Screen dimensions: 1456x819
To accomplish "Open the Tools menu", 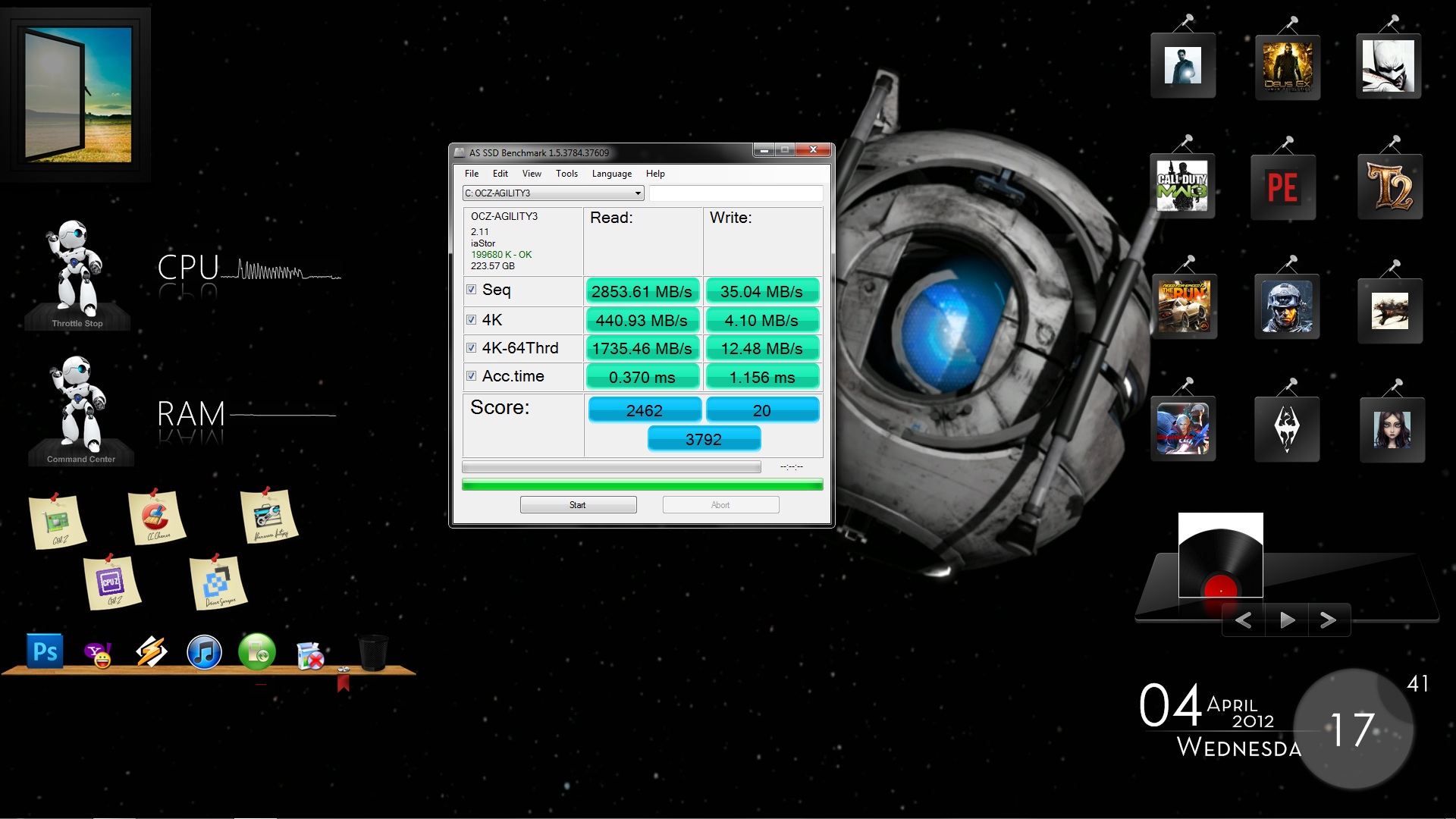I will [x=566, y=174].
